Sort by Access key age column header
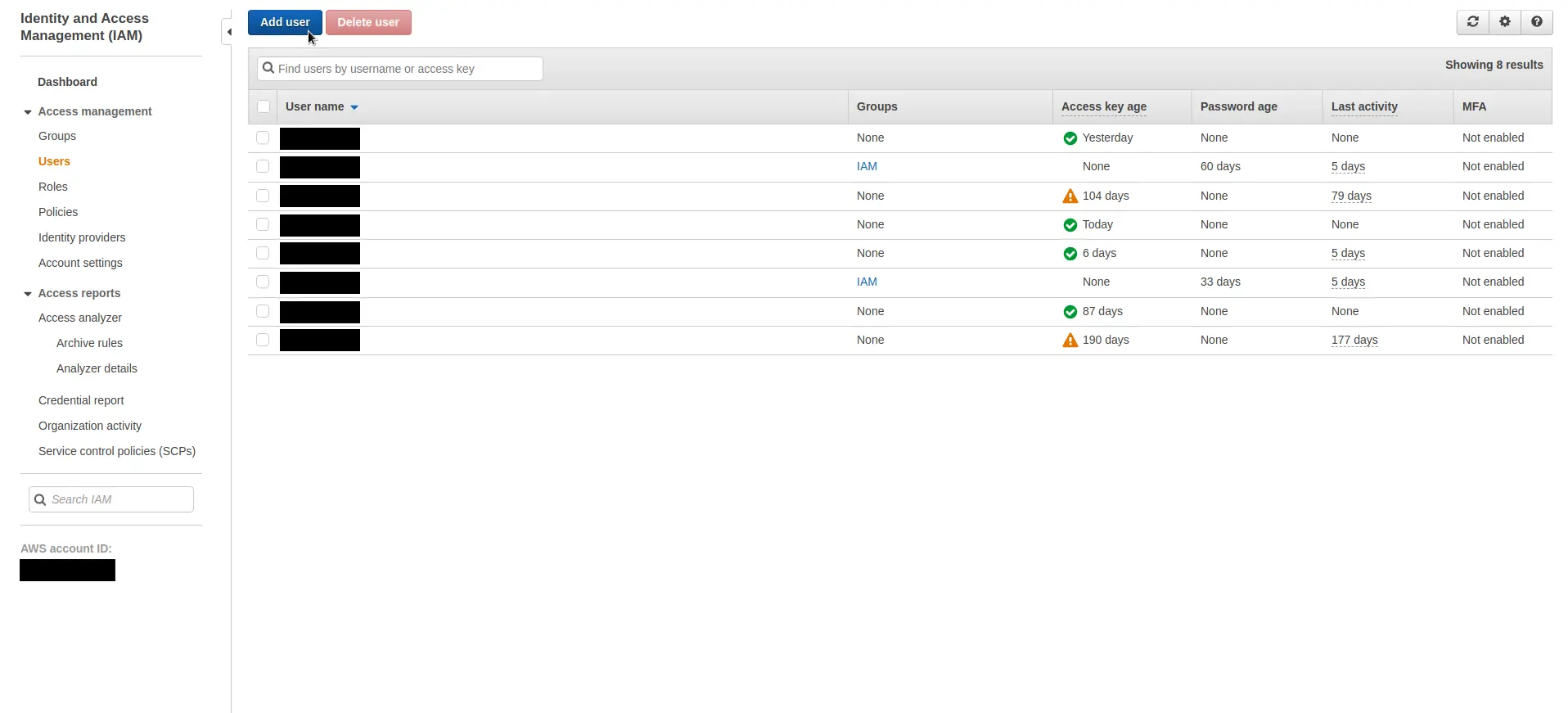Viewport: 1568px width, 713px height. point(1104,106)
